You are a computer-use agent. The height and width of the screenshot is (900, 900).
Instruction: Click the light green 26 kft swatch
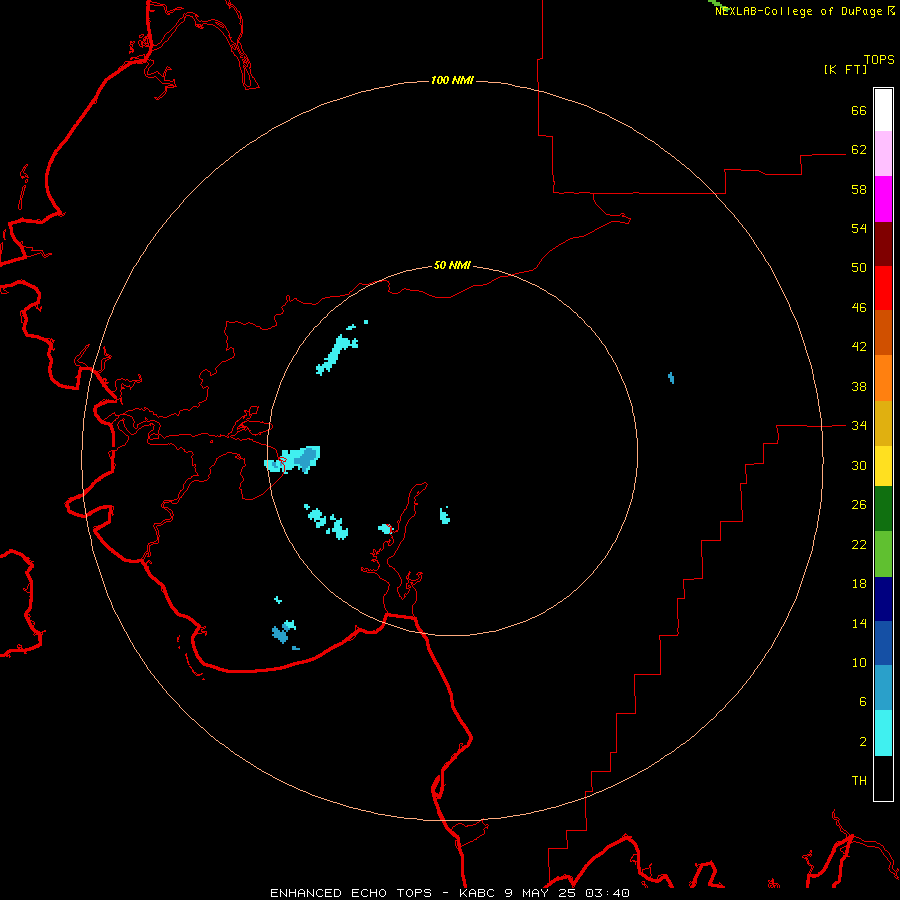click(883, 554)
